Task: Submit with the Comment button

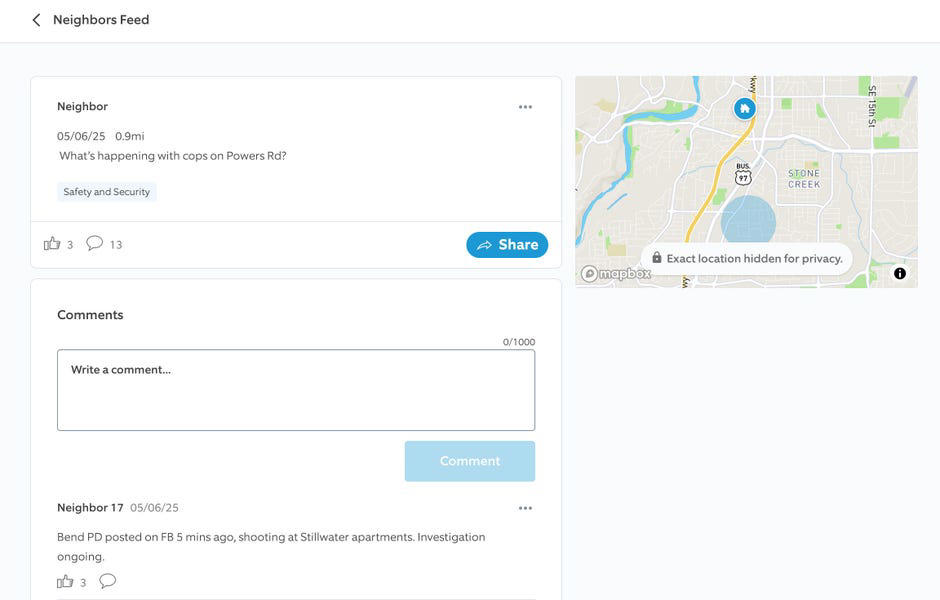Action: tap(470, 461)
